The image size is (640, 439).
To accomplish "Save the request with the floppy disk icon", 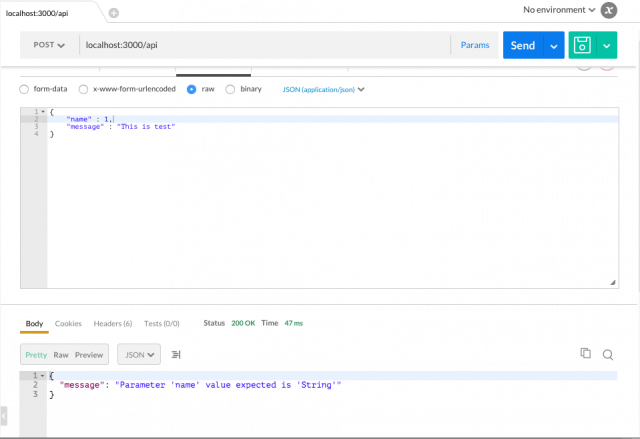I will pos(582,45).
